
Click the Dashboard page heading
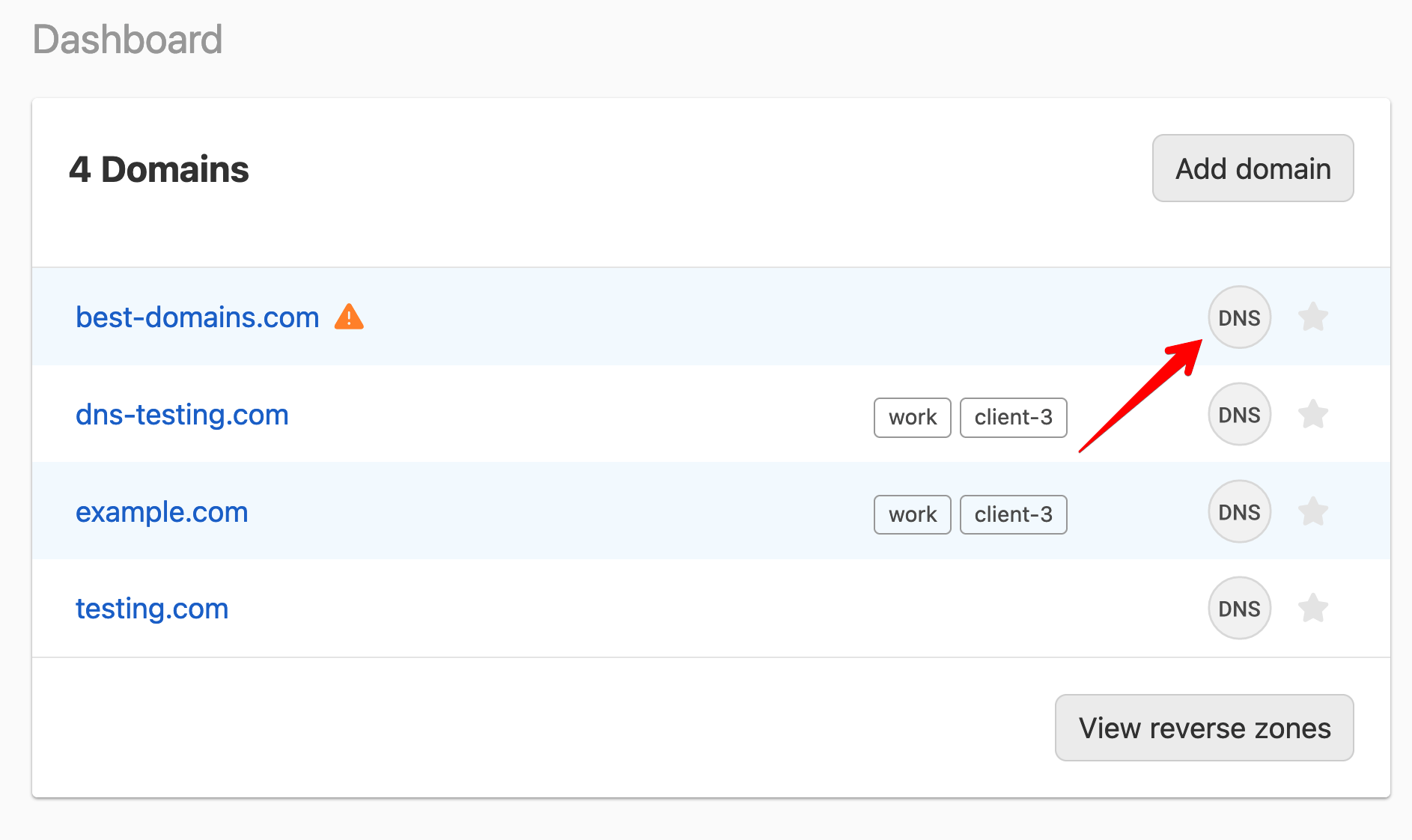[128, 40]
